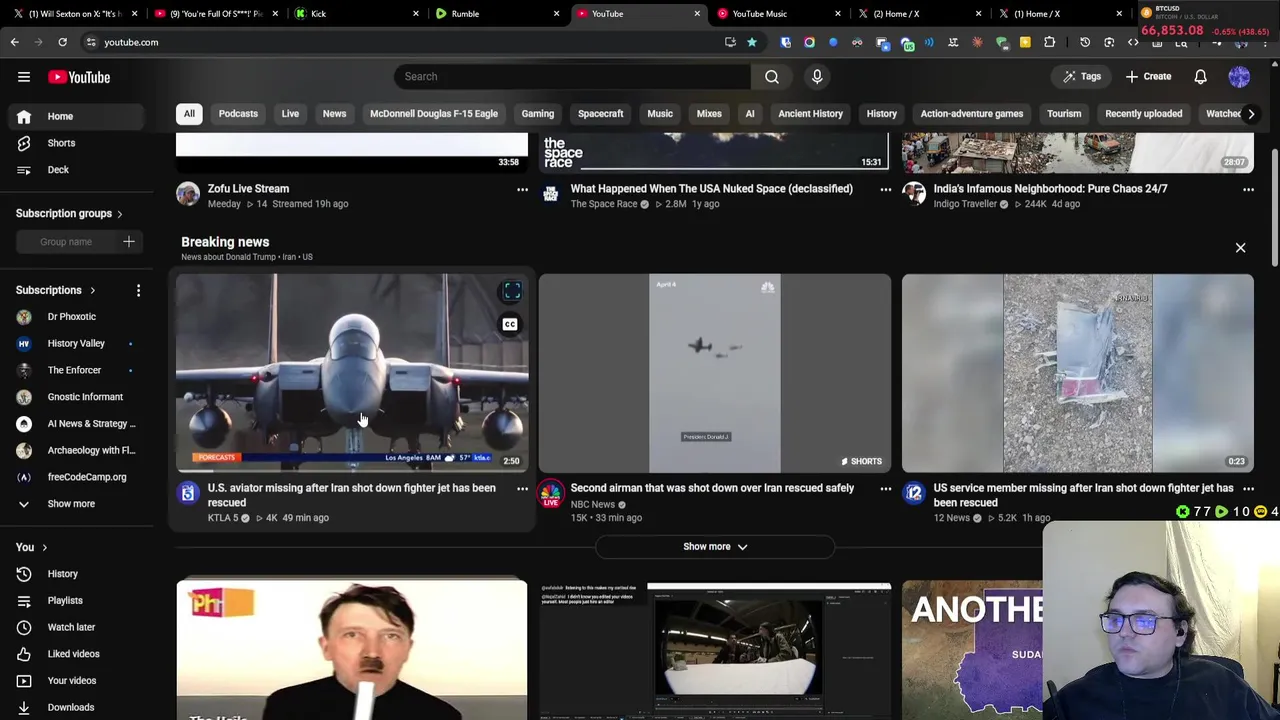Viewport: 1280px width, 720px height.
Task: Select the Ancient History filter chip
Action: (x=810, y=114)
